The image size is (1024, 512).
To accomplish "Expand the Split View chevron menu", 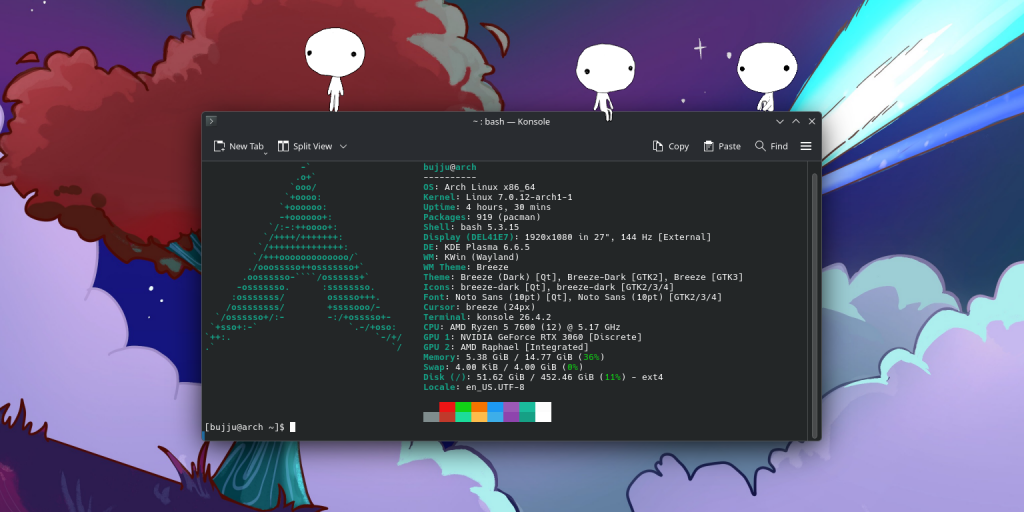I will click(344, 146).
